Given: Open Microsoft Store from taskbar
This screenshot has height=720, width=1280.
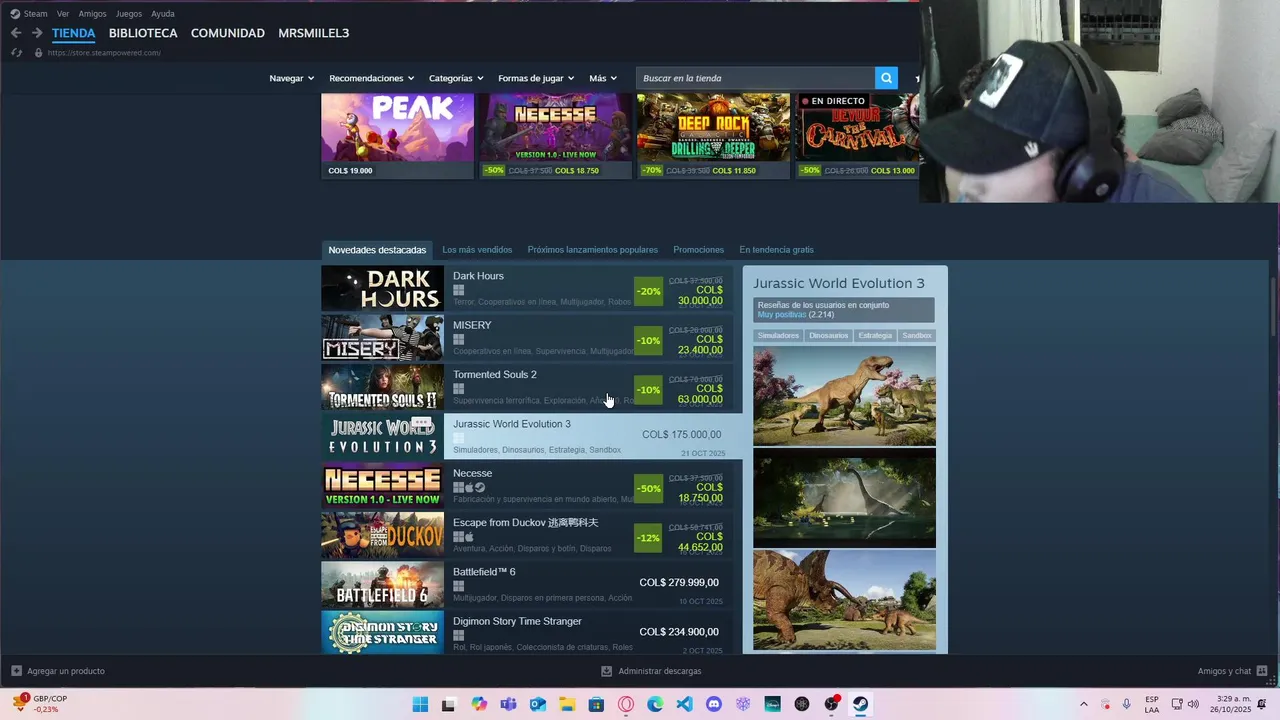Looking at the screenshot, I should (596, 704).
